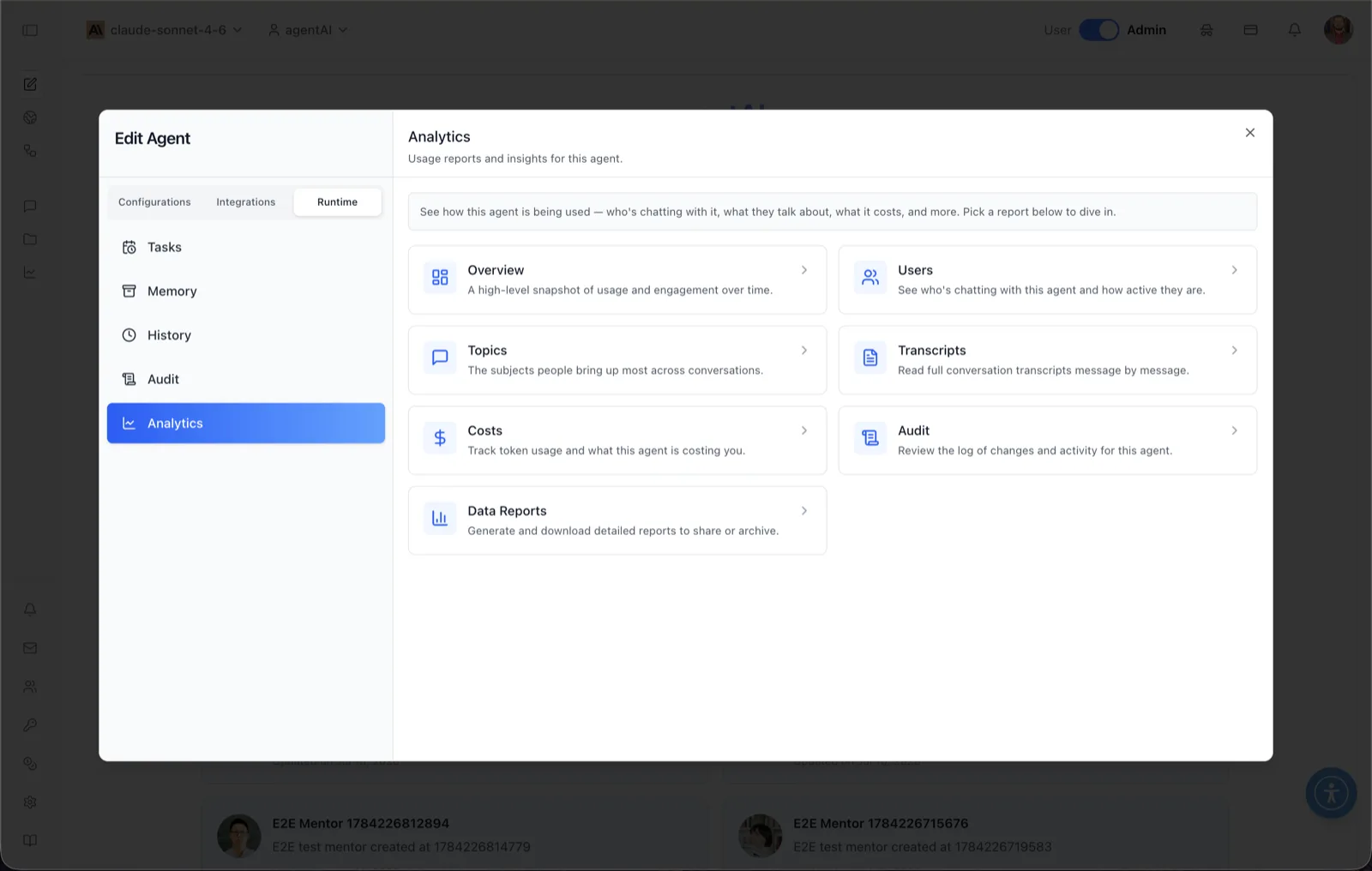Image resolution: width=1372 pixels, height=871 pixels.
Task: Open the accessibility widget button
Action: tap(1332, 793)
